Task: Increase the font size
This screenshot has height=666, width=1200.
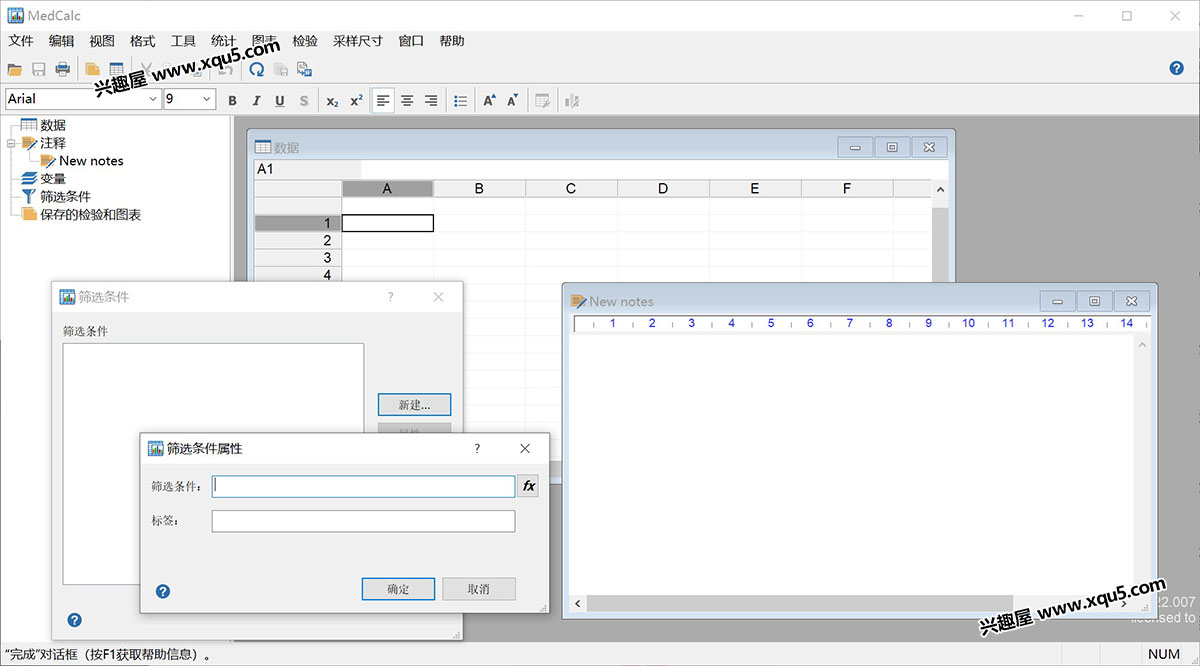Action: (x=489, y=101)
